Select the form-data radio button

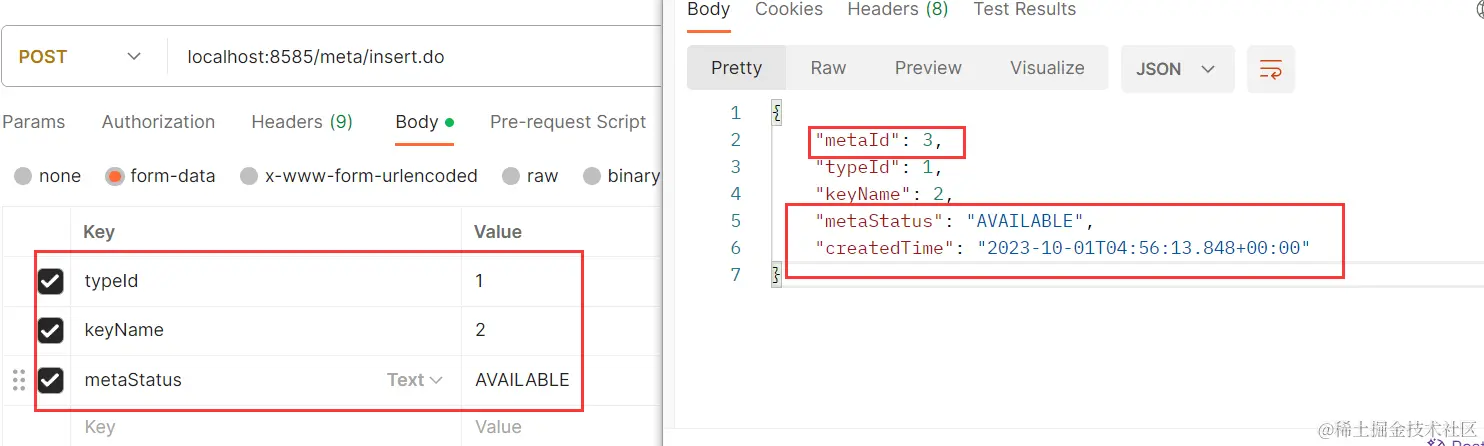pos(115,176)
